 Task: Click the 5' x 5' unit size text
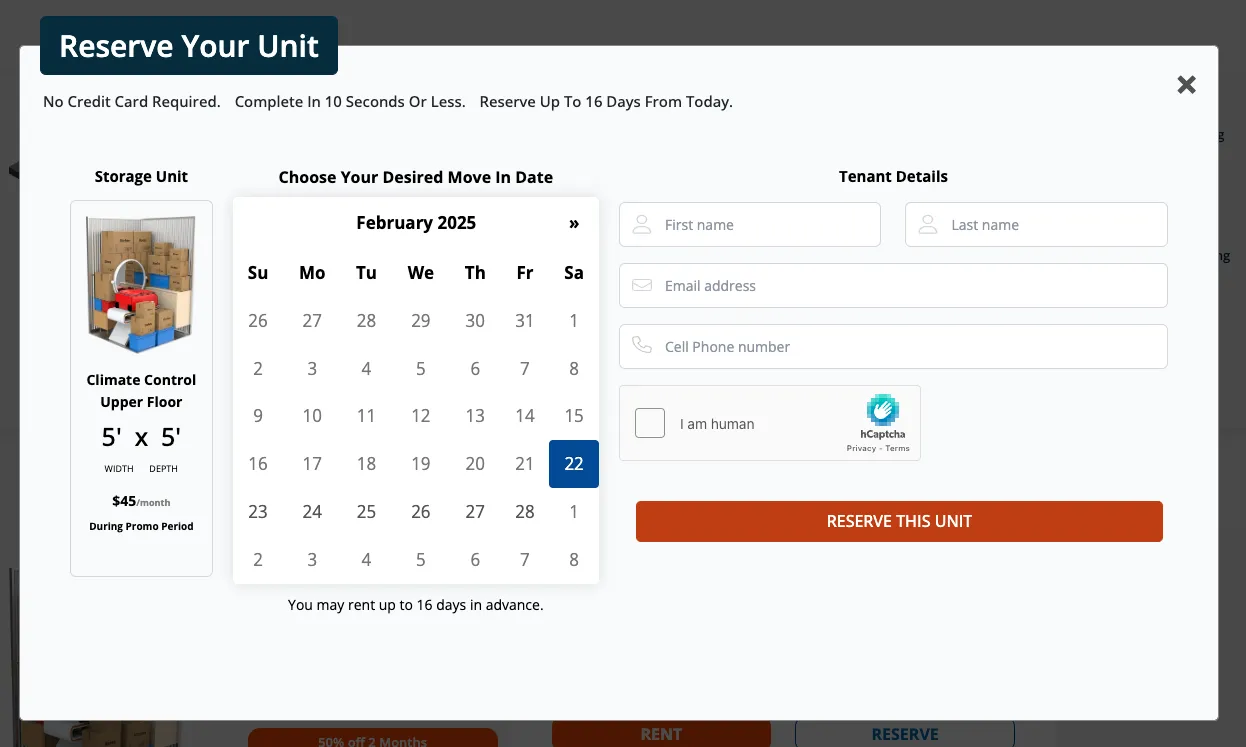pos(141,437)
